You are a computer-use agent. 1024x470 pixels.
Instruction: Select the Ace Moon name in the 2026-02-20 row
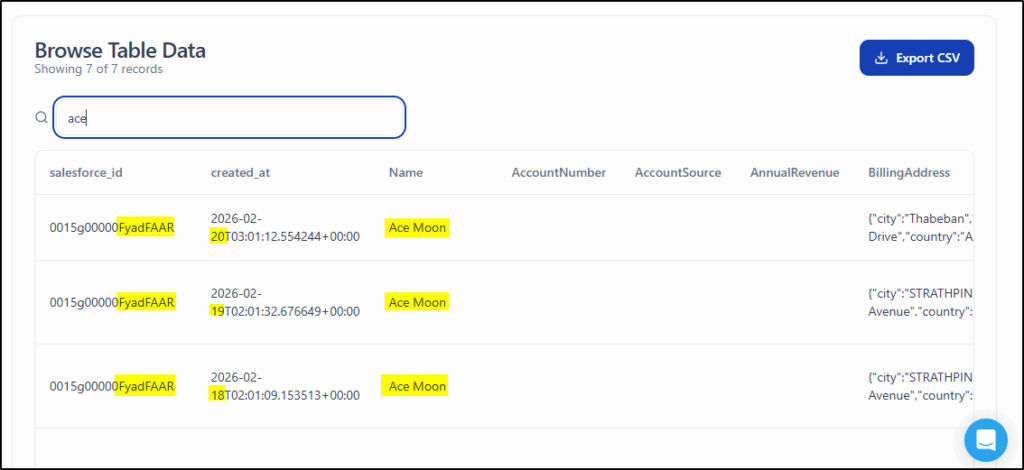(417, 228)
